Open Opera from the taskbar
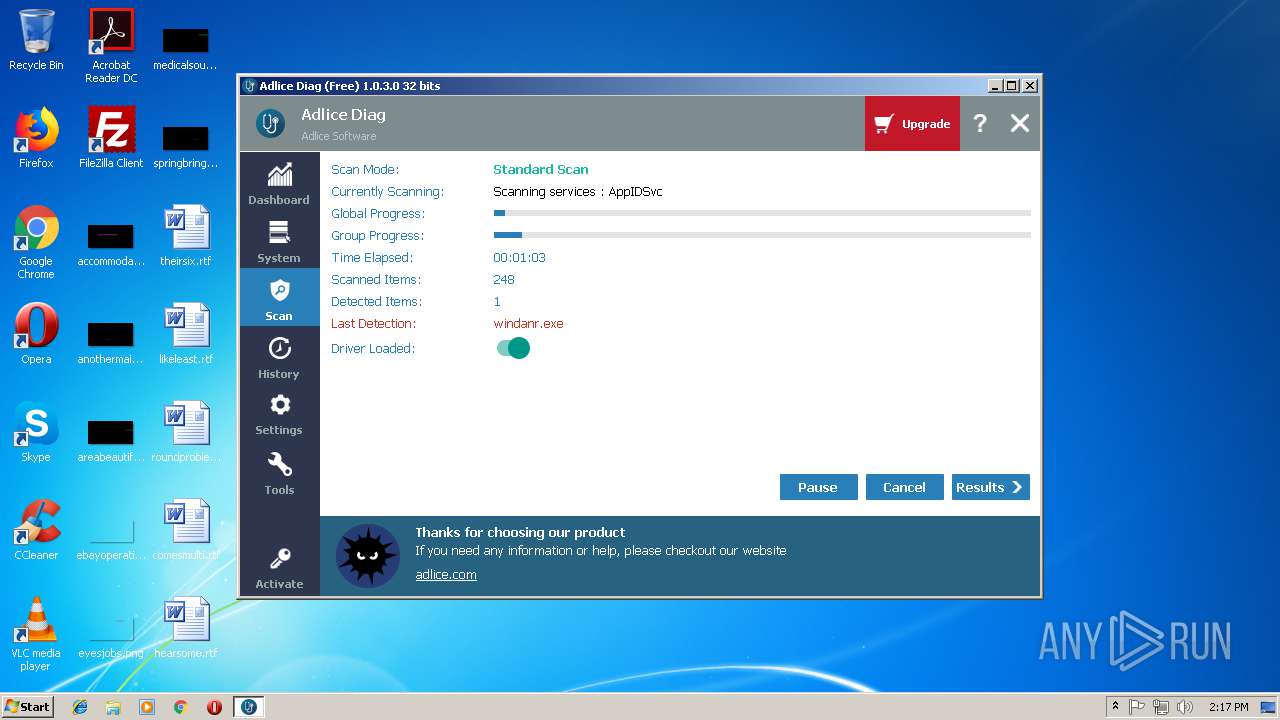The width and height of the screenshot is (1280, 720). tap(214, 707)
